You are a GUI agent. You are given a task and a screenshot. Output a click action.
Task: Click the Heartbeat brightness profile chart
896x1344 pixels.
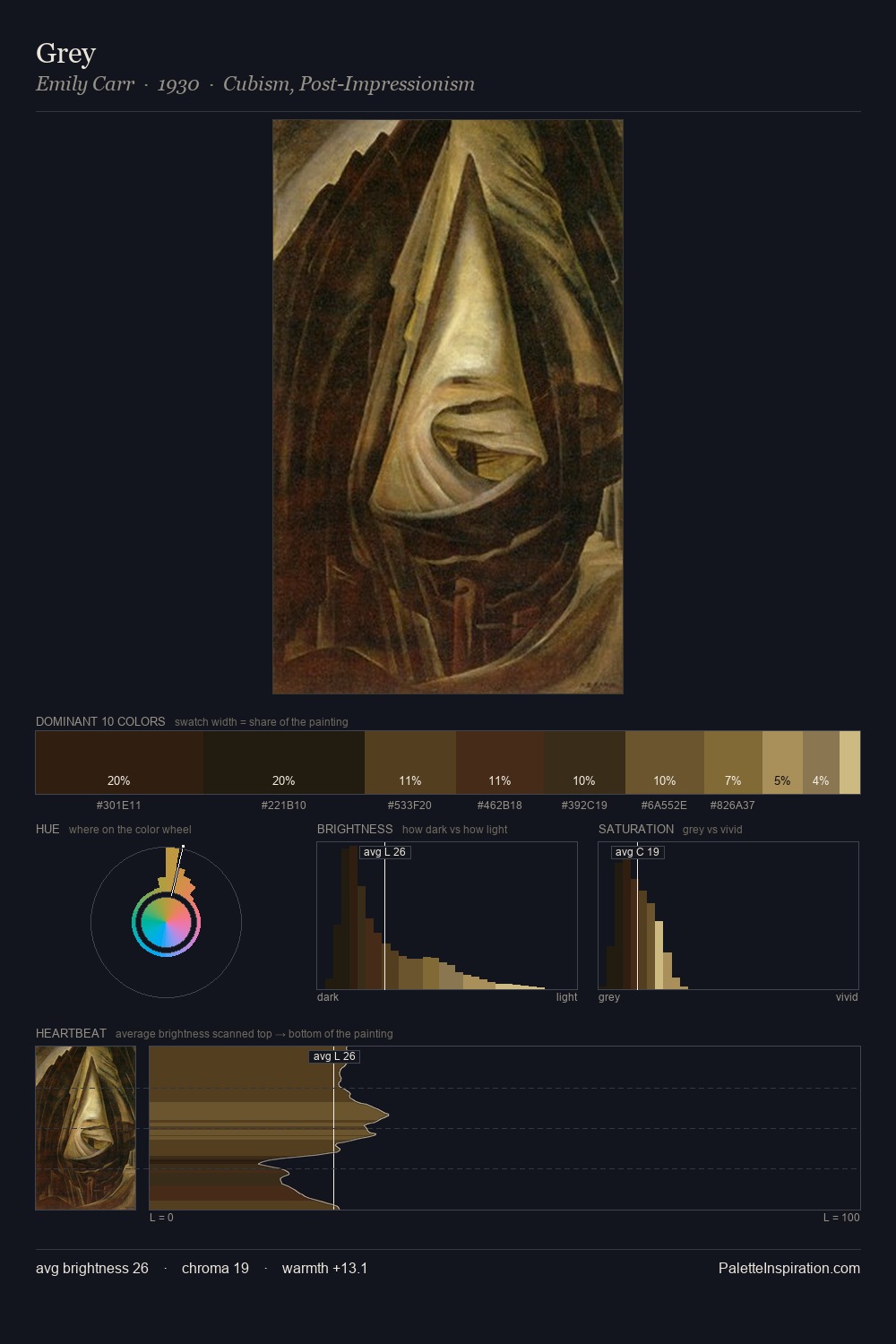tap(504, 1128)
